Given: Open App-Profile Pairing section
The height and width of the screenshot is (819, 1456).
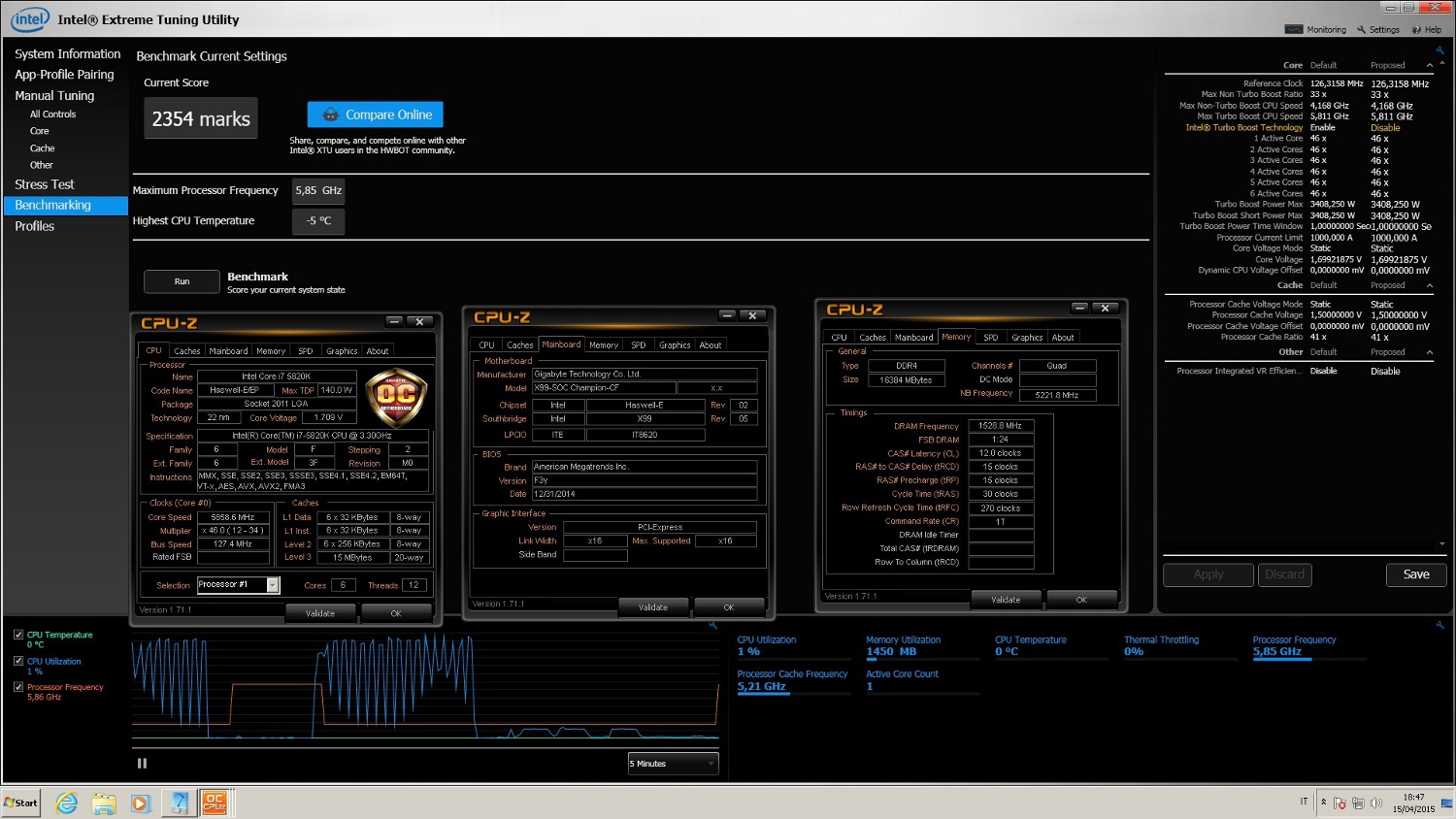Looking at the screenshot, I should (64, 75).
